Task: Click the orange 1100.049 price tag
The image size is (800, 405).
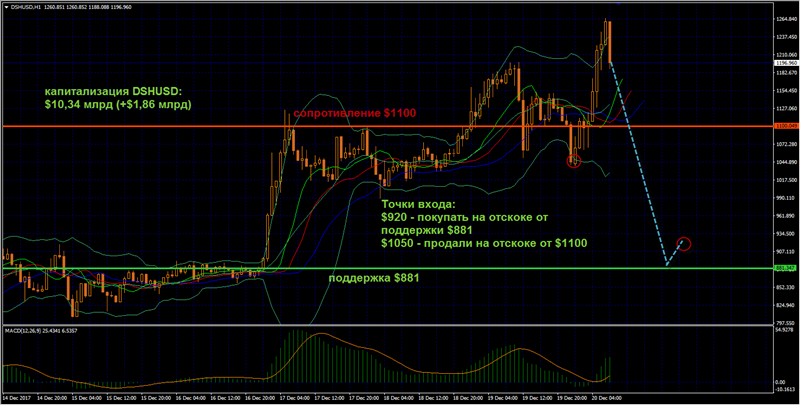Action: pos(786,126)
